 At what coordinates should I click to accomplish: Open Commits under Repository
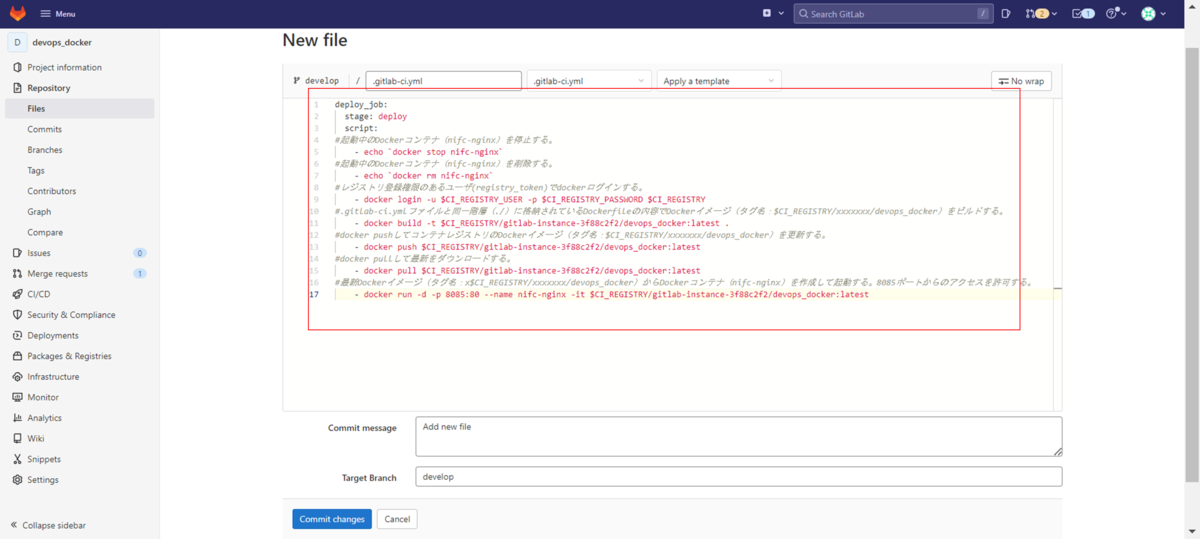pyautogui.click(x=45, y=129)
